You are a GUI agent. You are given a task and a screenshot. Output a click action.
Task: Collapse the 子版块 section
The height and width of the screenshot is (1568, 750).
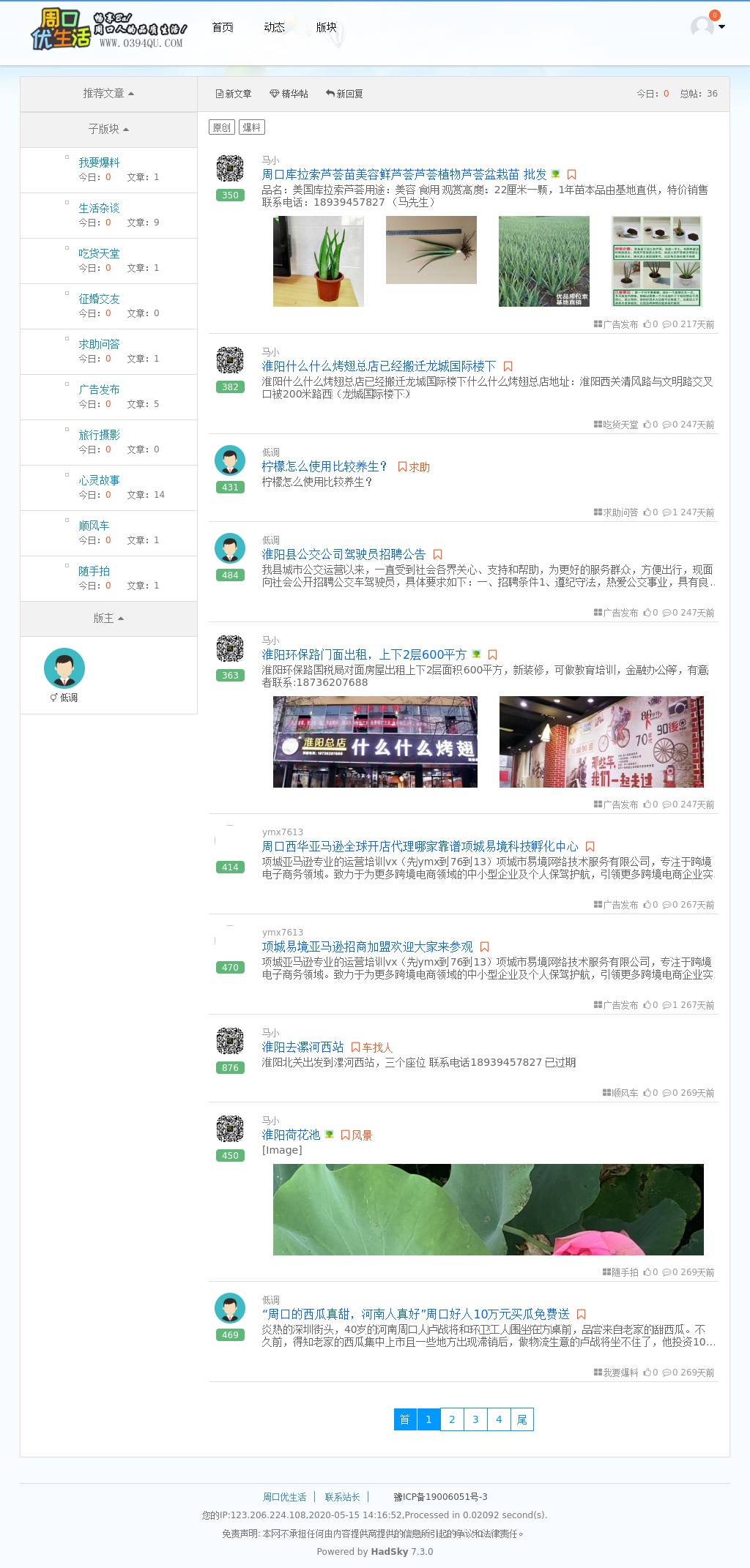[x=108, y=130]
